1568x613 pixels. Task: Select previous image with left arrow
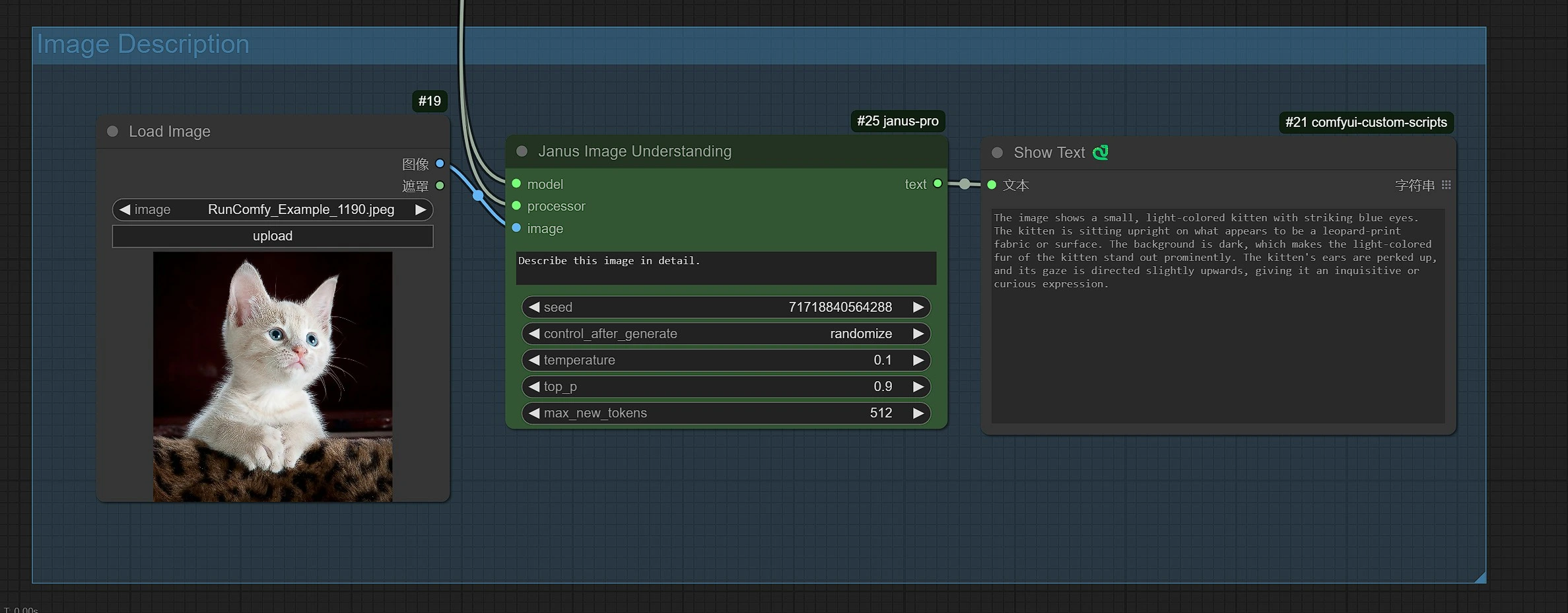[x=124, y=209]
